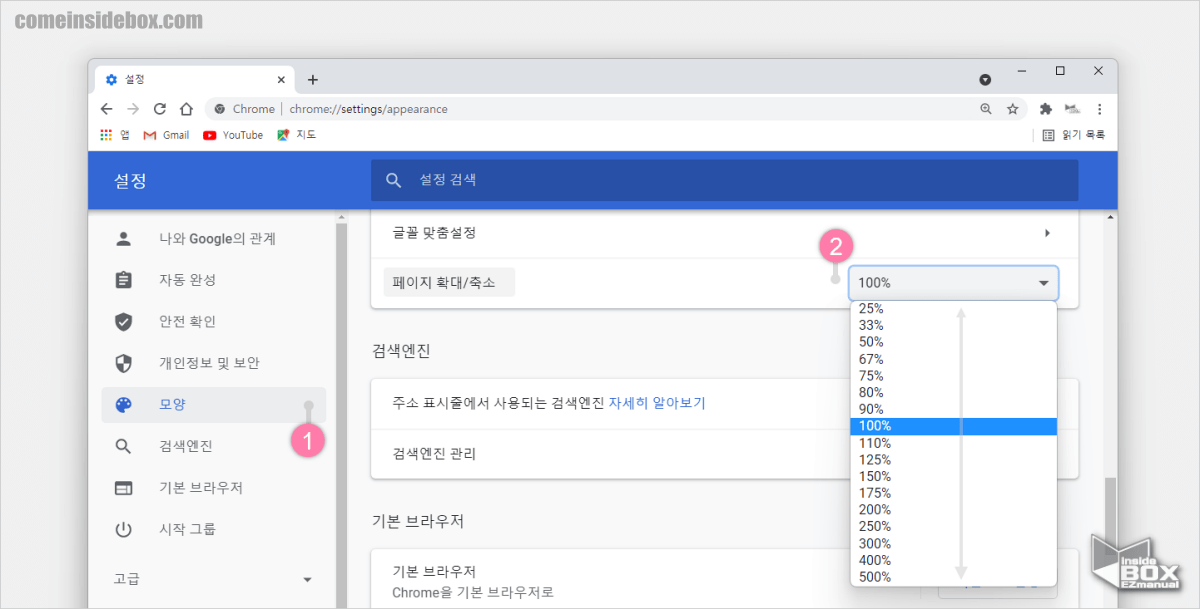Open the tab search dropdown circle icon

pos(985,79)
